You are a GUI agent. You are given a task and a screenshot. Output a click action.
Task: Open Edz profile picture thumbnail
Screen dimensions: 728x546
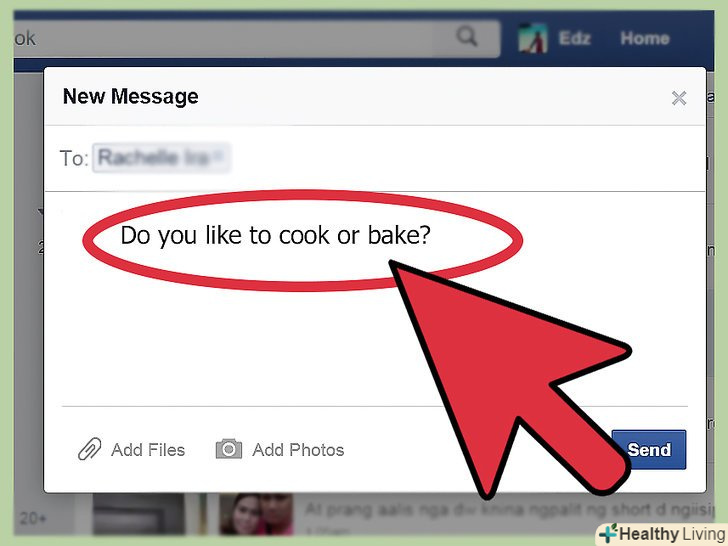coord(533,38)
